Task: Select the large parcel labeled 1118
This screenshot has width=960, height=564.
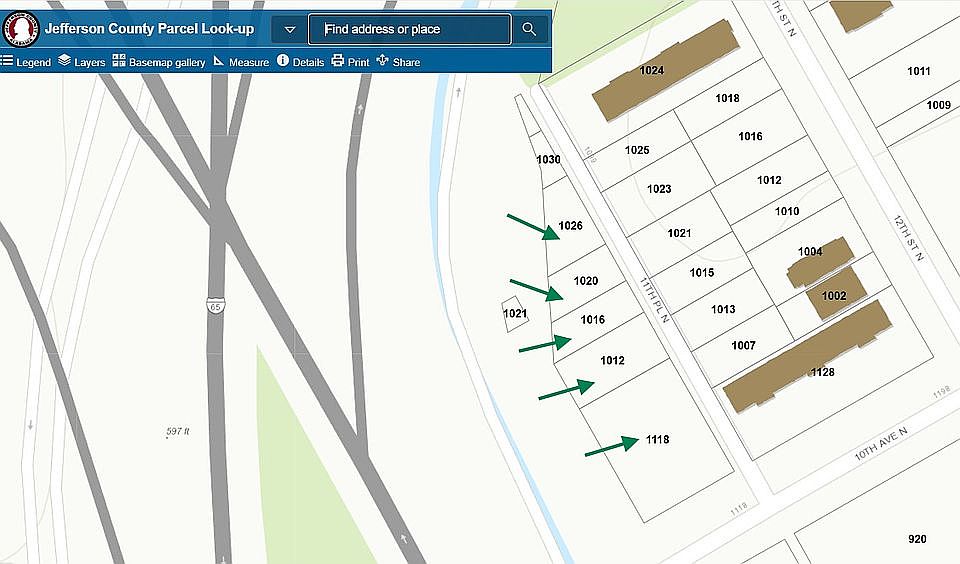Action: tap(657, 440)
